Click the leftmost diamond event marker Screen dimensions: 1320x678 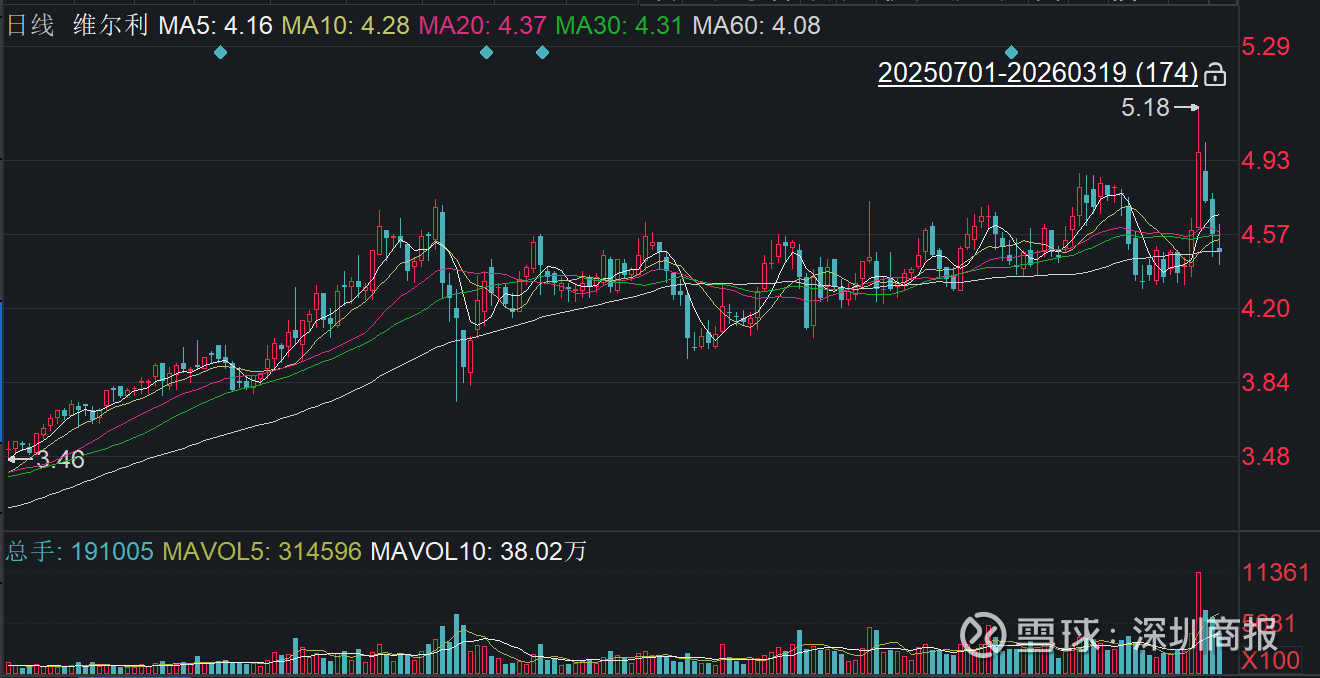click(221, 52)
